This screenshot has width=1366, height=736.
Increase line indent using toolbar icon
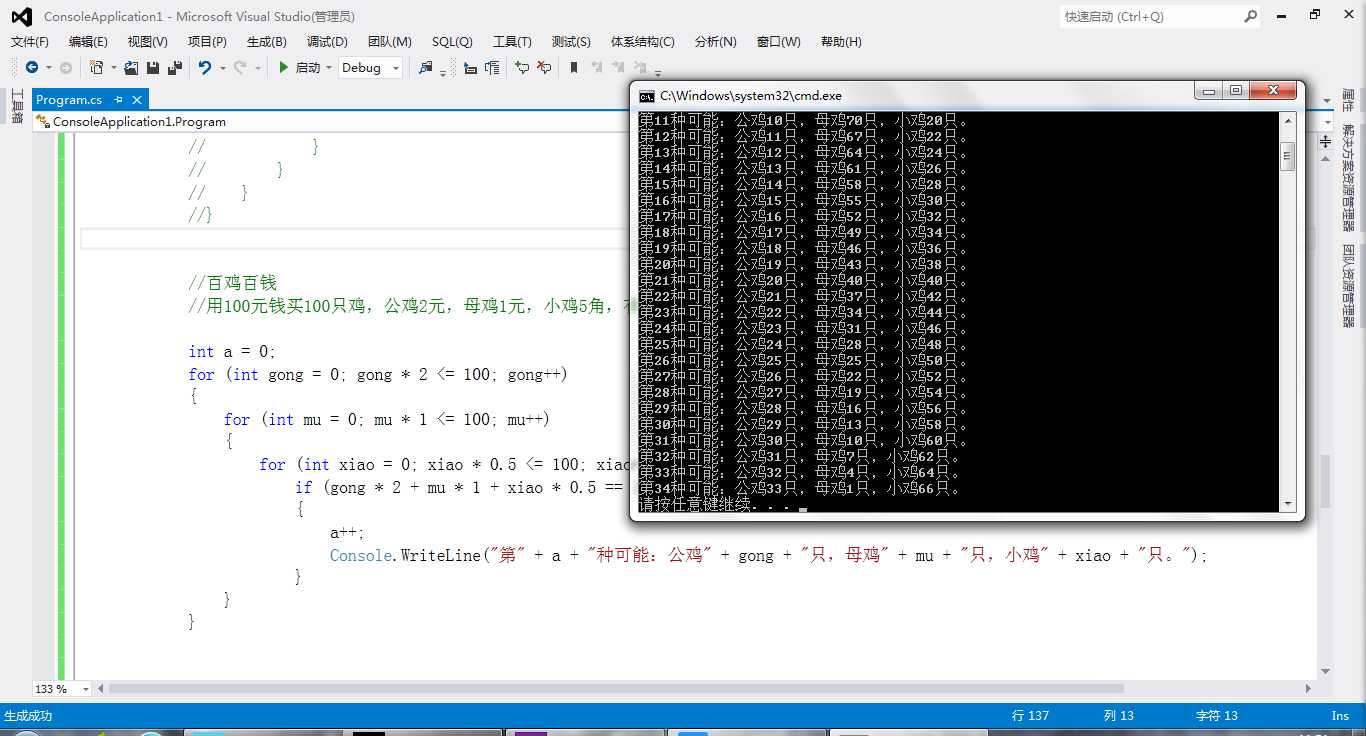[x=492, y=67]
